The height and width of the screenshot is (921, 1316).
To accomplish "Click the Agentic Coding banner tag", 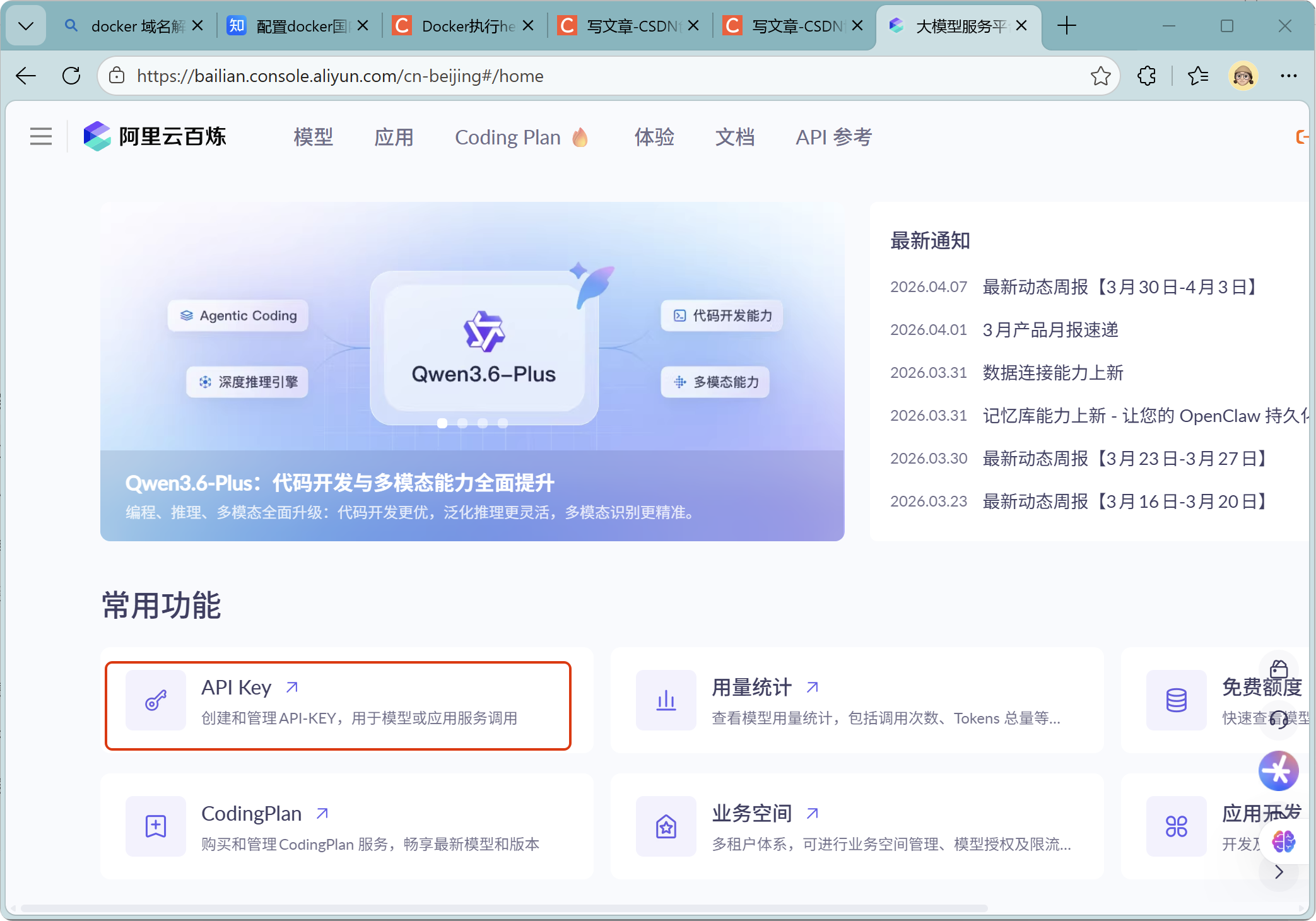I will pos(238,315).
